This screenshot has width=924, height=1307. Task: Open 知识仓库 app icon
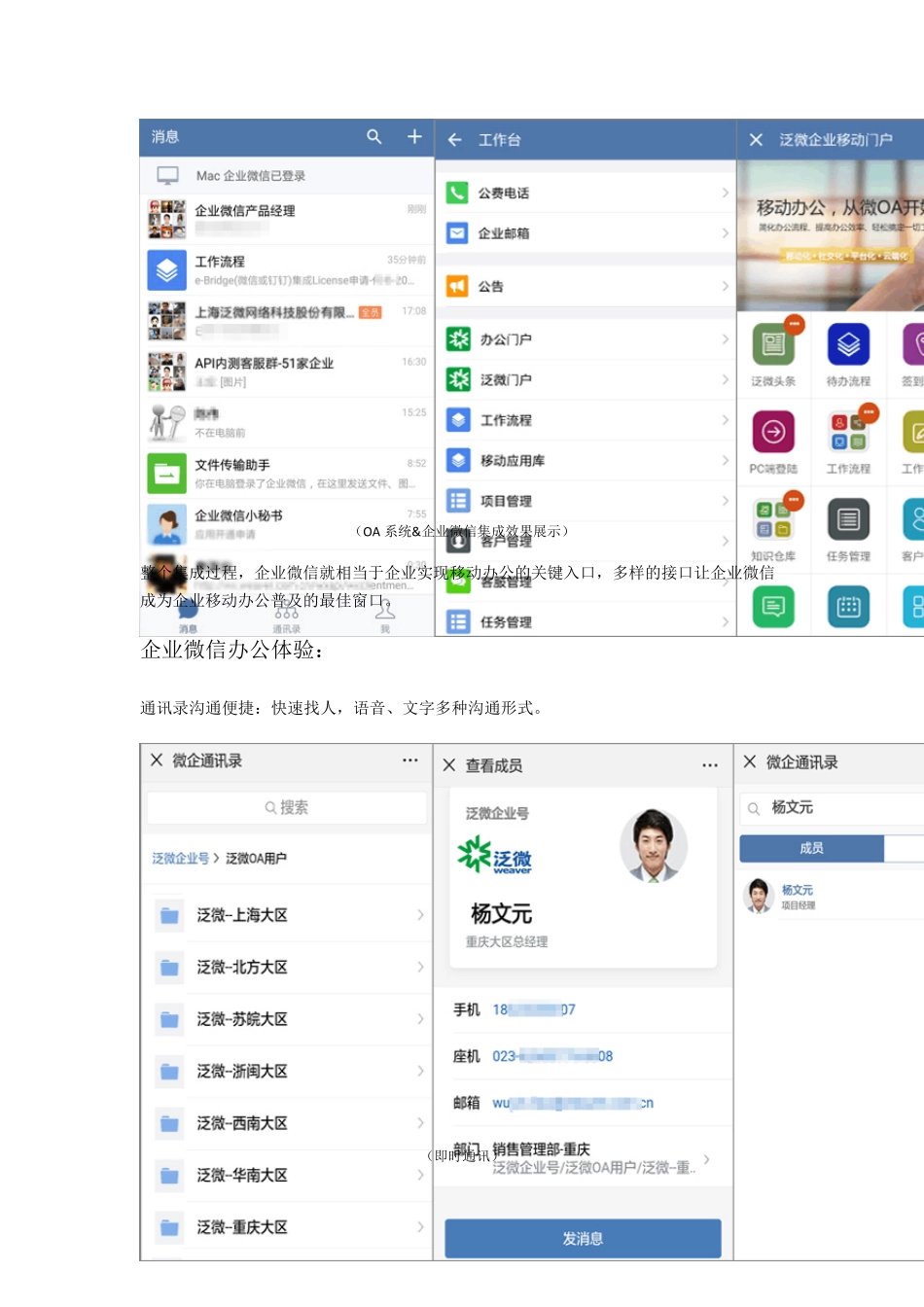click(x=774, y=519)
